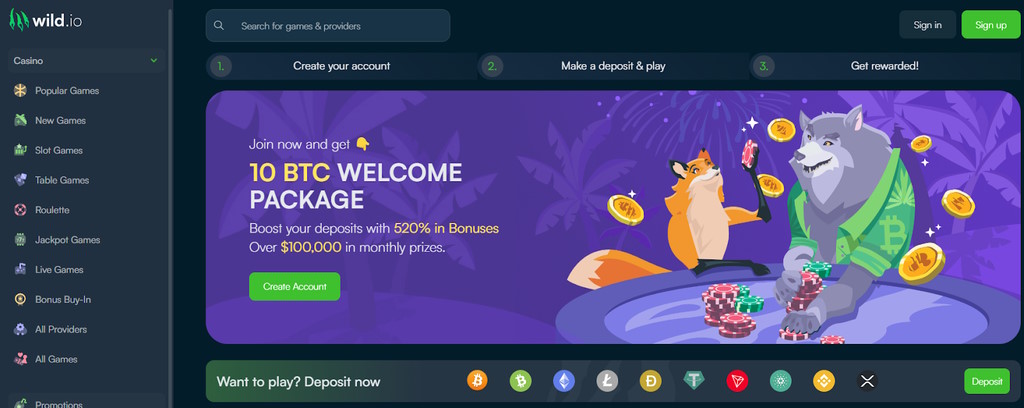Click the wild.io logo
Viewport: 1024px width, 408px height.
[46, 20]
